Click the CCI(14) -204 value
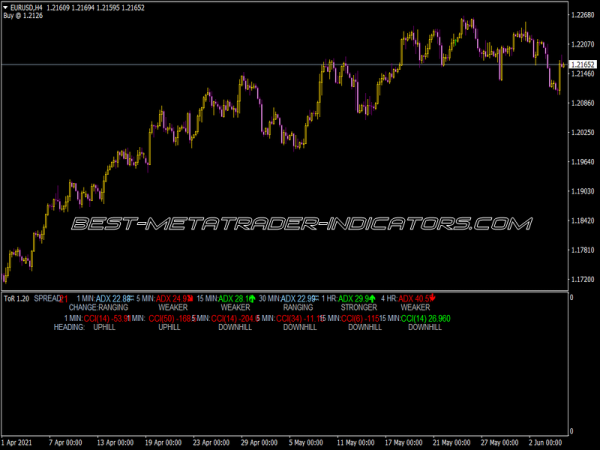Viewport: 600px width, 450px height. tap(235, 318)
